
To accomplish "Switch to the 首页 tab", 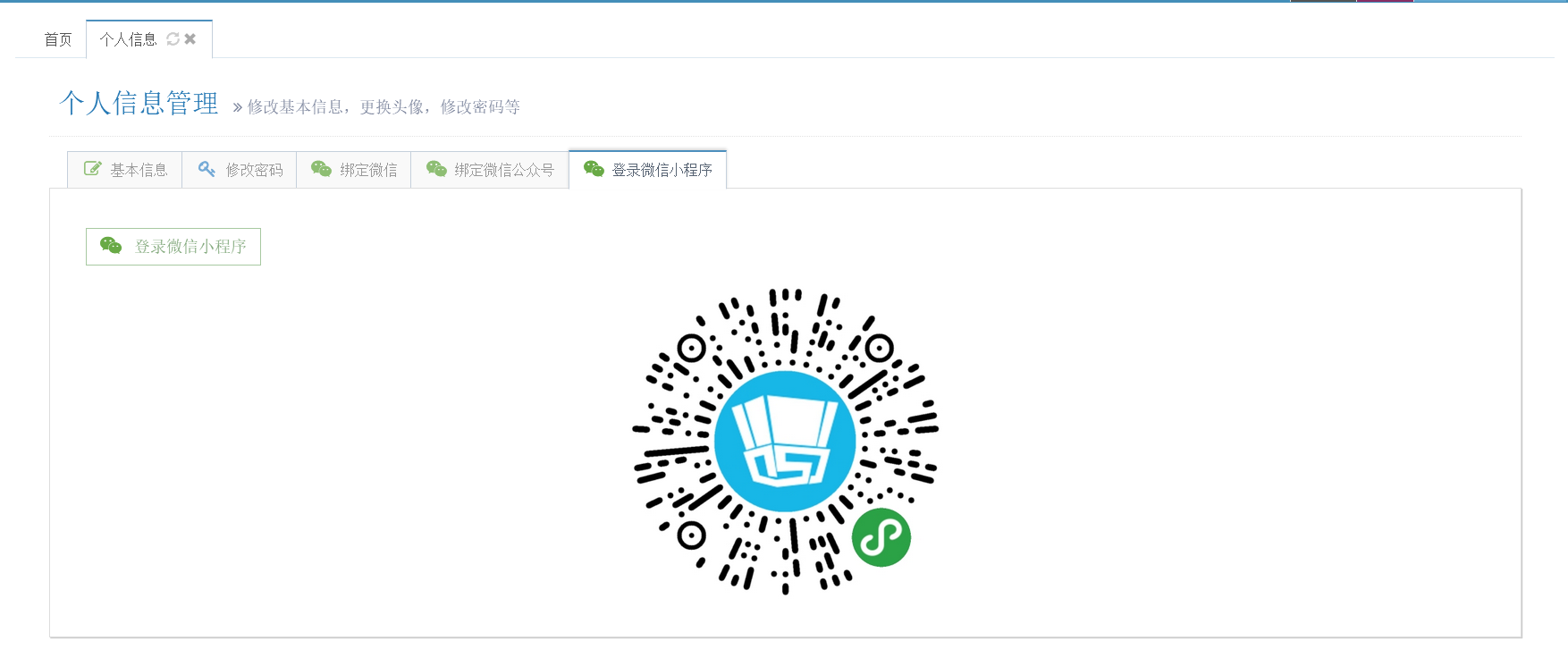I will click(58, 39).
